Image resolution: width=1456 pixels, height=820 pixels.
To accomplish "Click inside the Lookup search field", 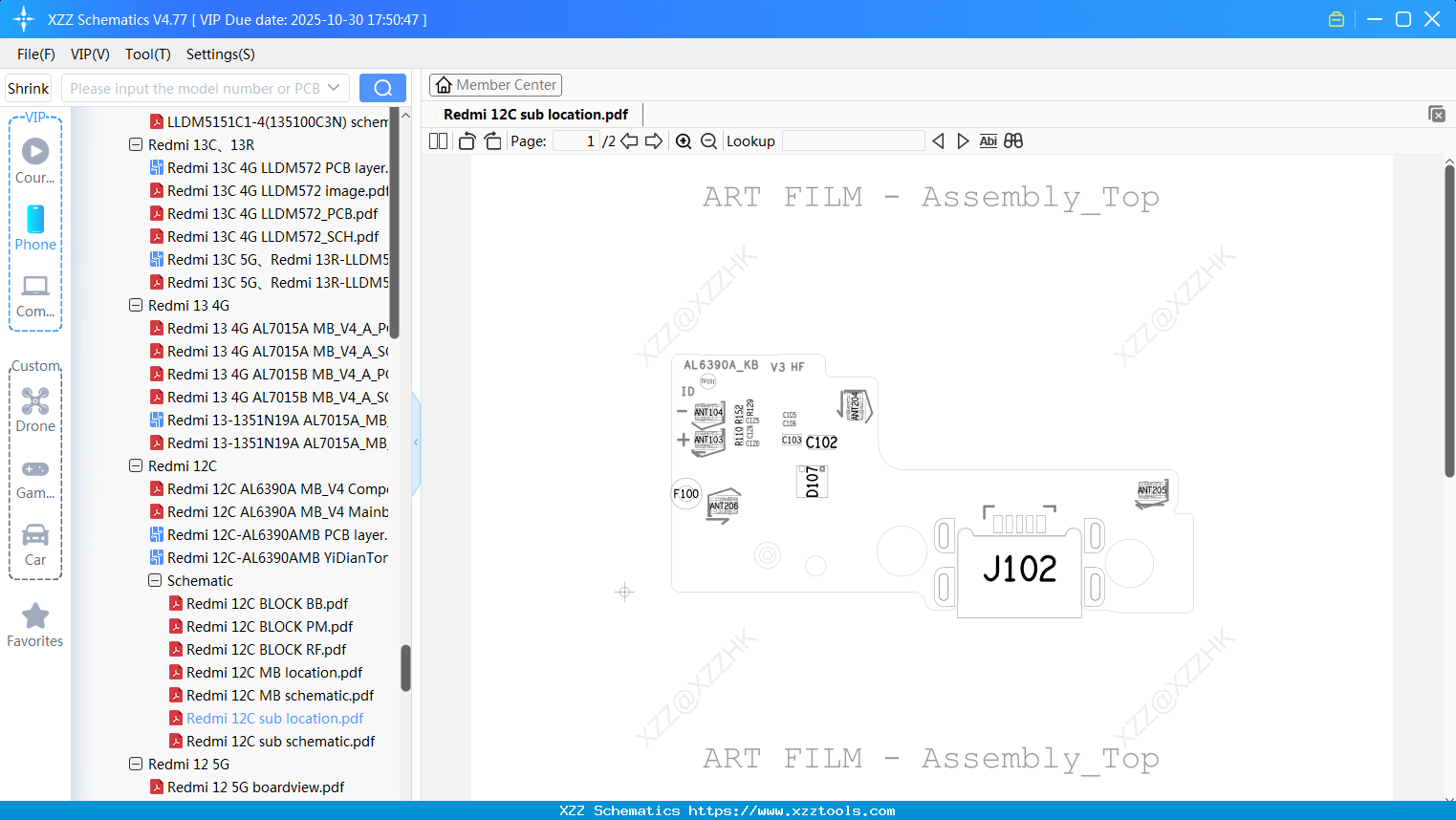I will click(x=852, y=140).
